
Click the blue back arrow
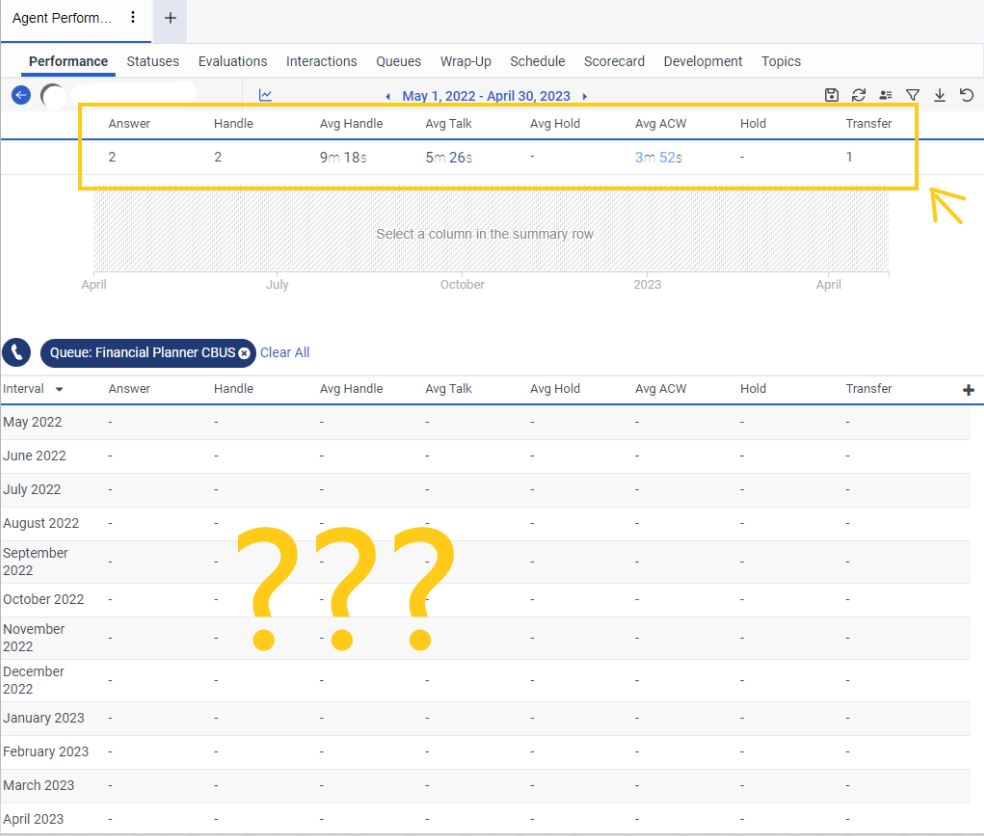pyautogui.click(x=20, y=95)
